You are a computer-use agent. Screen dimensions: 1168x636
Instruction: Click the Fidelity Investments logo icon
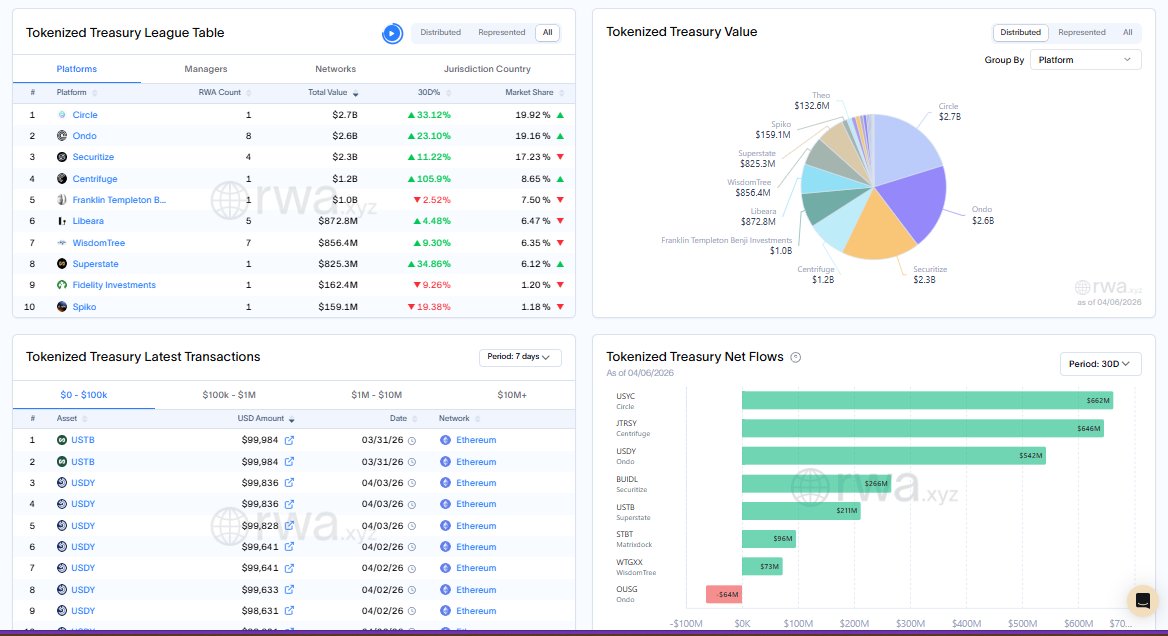point(62,285)
